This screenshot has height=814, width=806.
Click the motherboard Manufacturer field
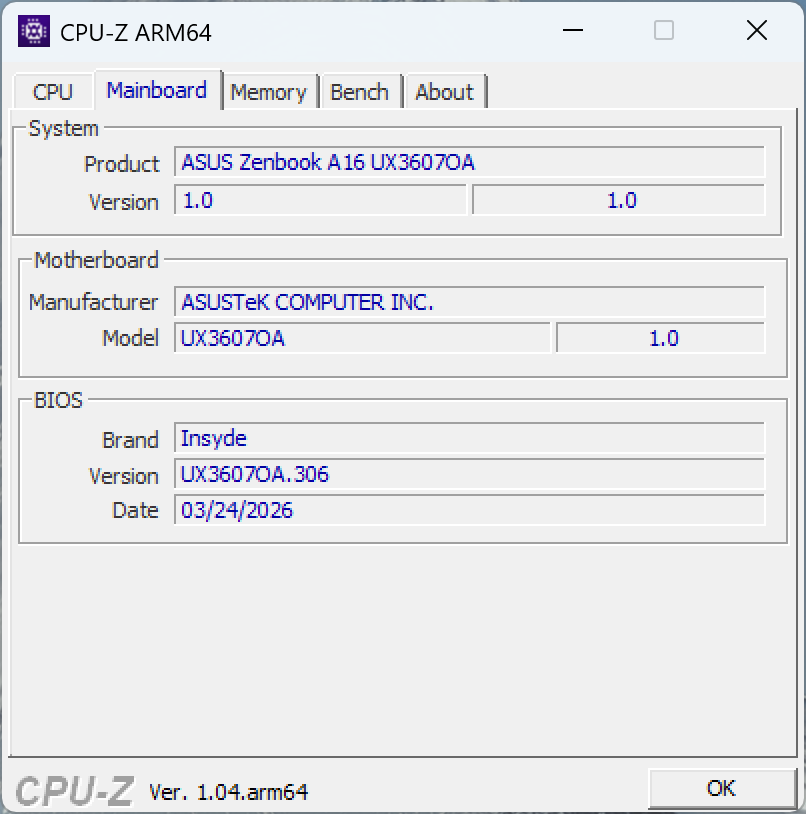click(x=469, y=302)
